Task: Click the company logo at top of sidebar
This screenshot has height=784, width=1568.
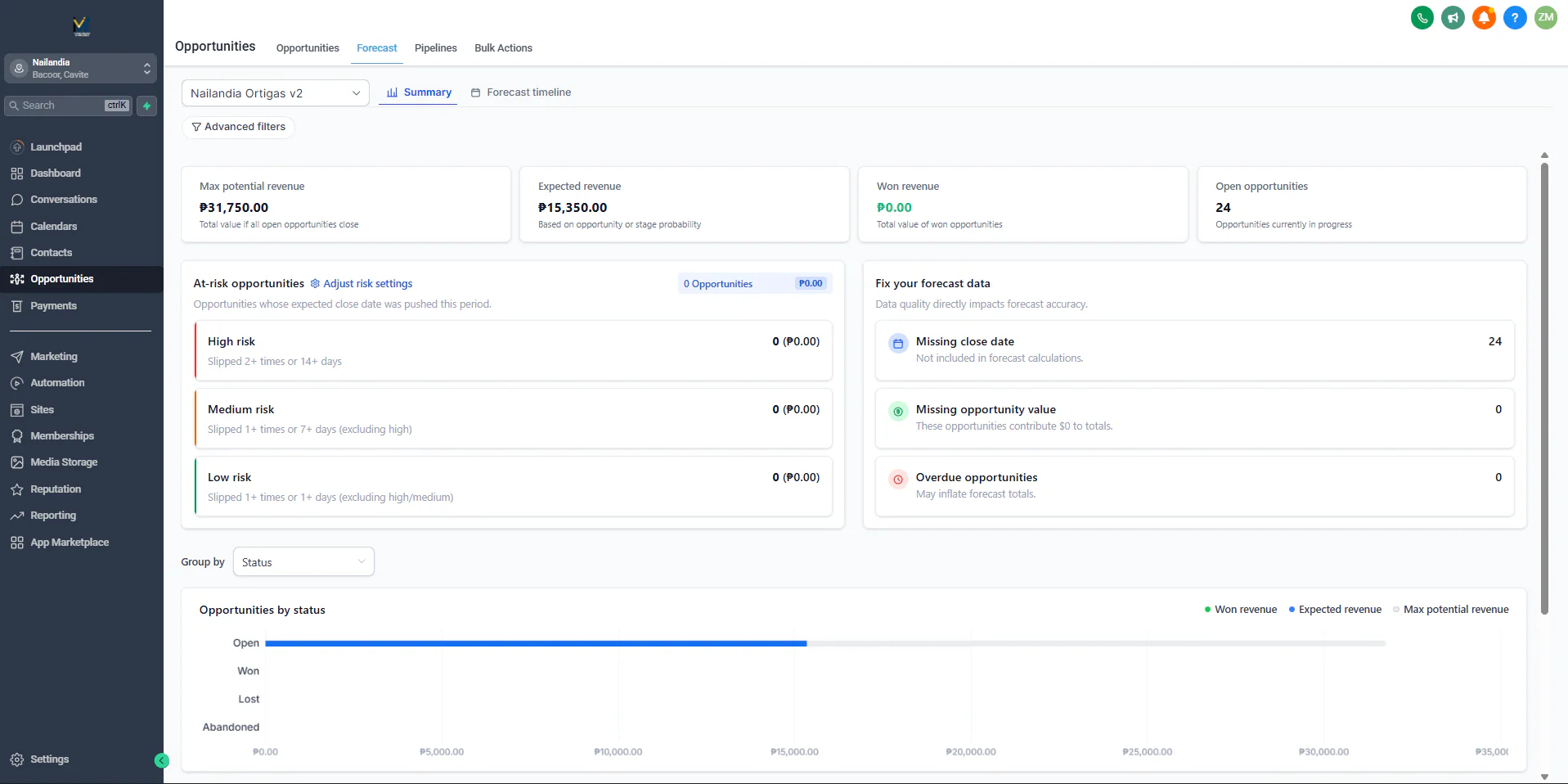Action: pyautogui.click(x=81, y=26)
